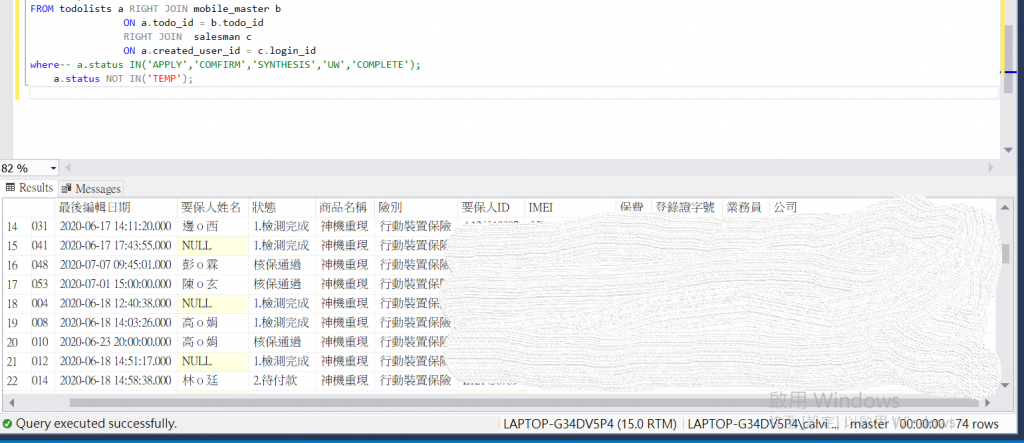The width and height of the screenshot is (1024, 443).
Task: Click the date cell 2020-06-17 17:43:55.000
Action: (x=116, y=246)
